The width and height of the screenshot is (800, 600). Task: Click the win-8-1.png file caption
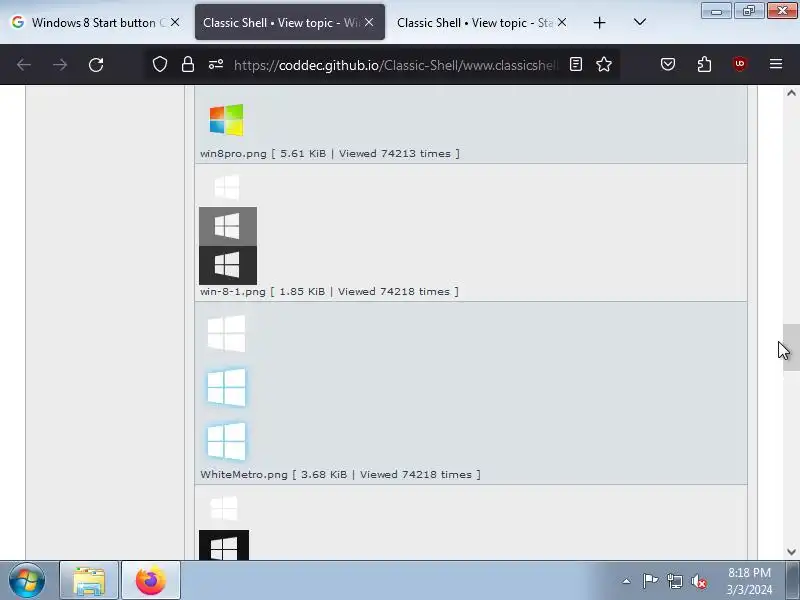[x=329, y=292]
